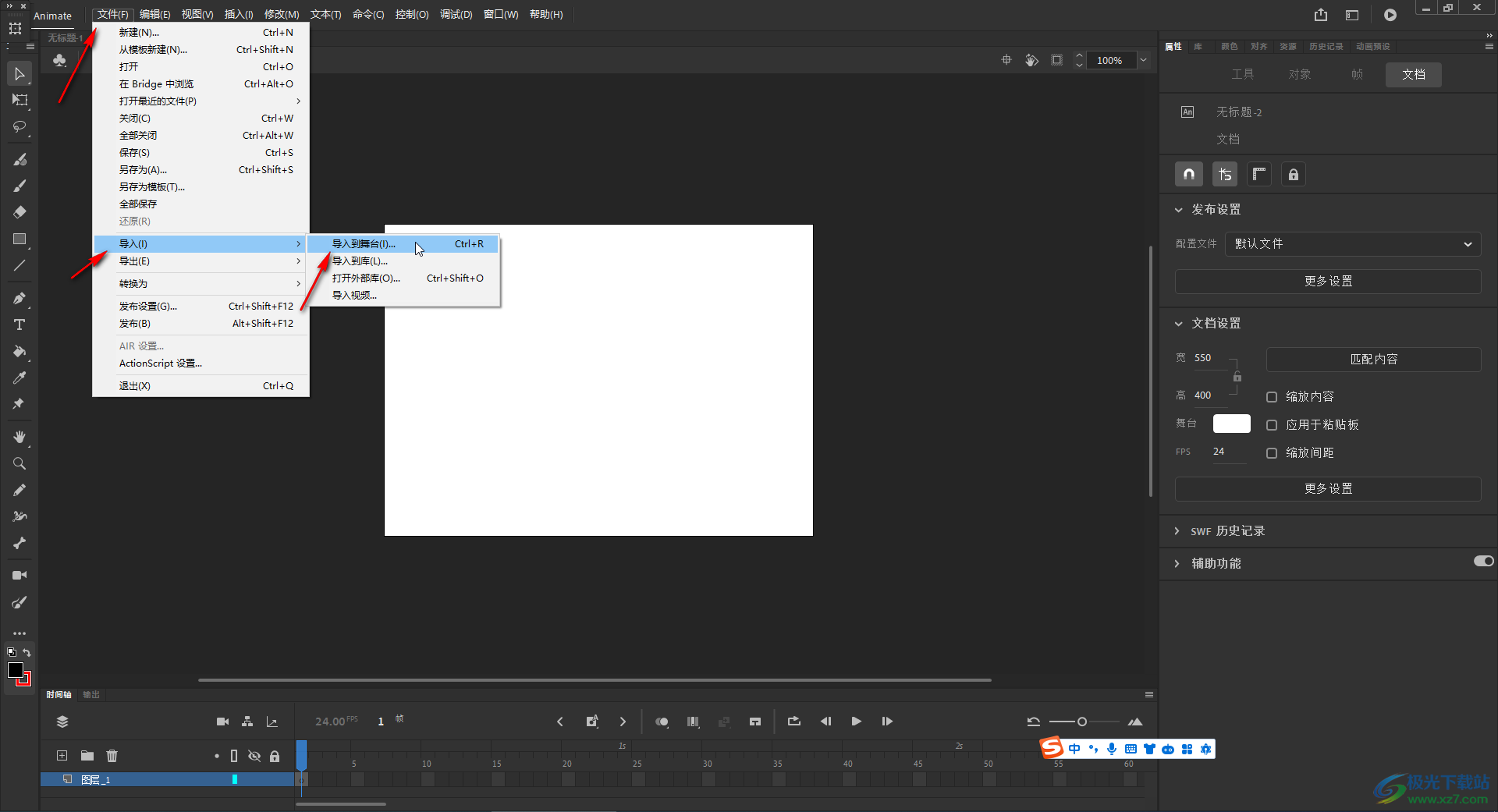1498x812 pixels.
Task: Select the Lasso tool
Action: pos(20,126)
